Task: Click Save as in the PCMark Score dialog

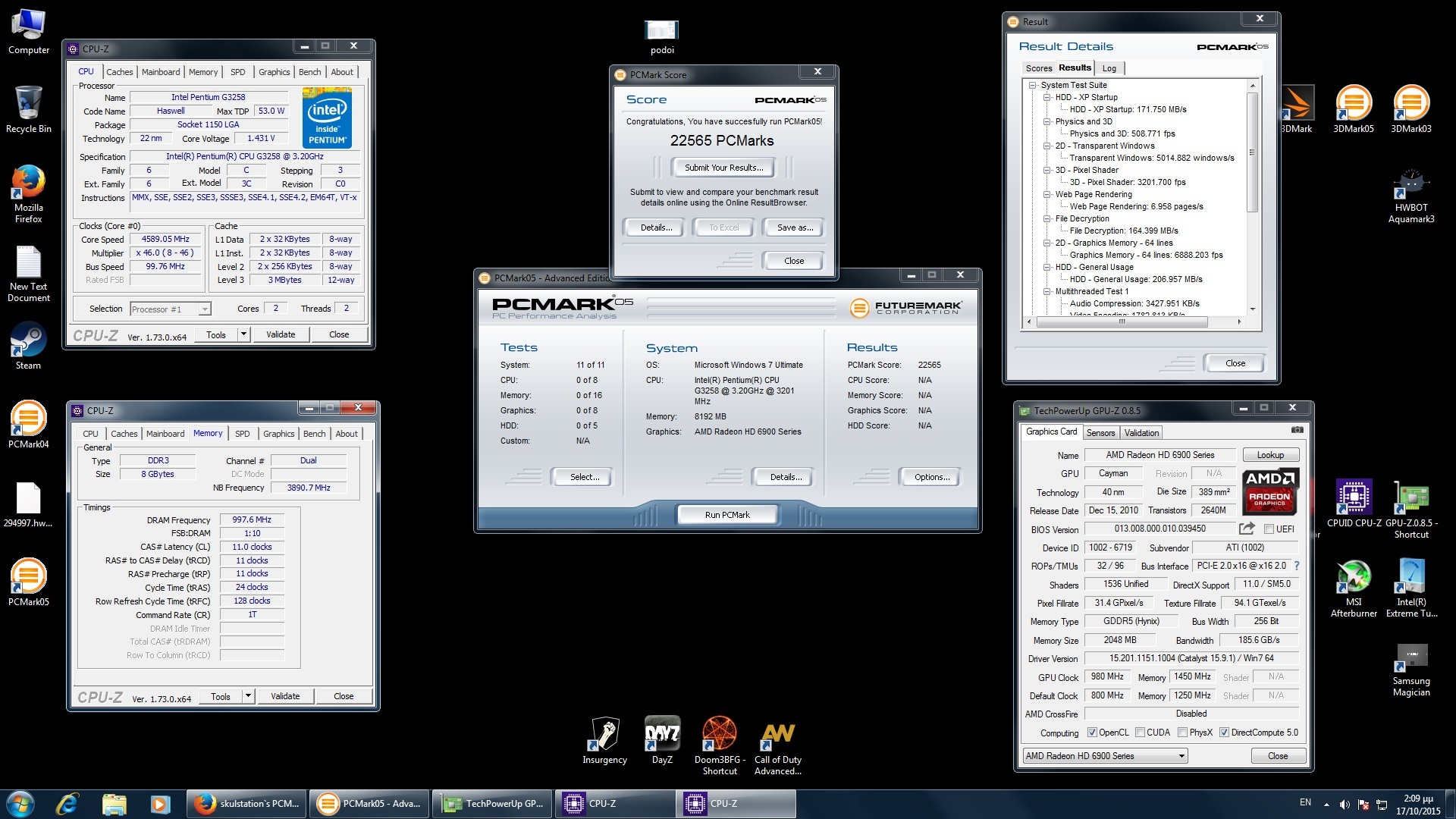Action: pyautogui.click(x=795, y=227)
